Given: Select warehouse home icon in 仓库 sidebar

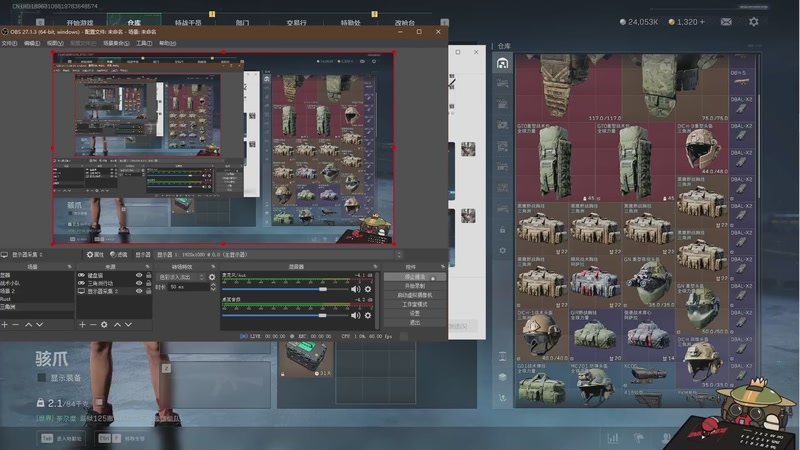Looking at the screenshot, I should (503, 63).
